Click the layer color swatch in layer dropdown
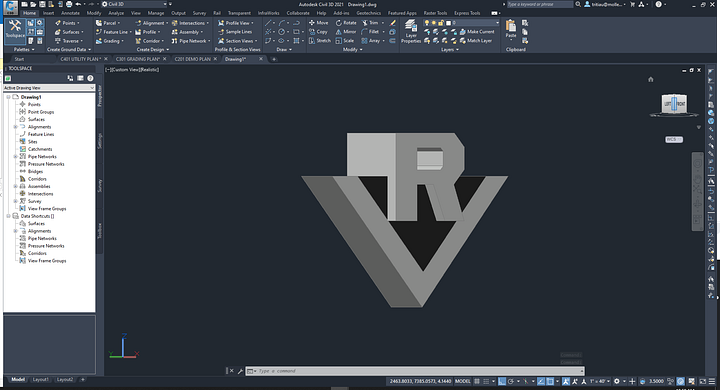720x390 pixels. 449,23
